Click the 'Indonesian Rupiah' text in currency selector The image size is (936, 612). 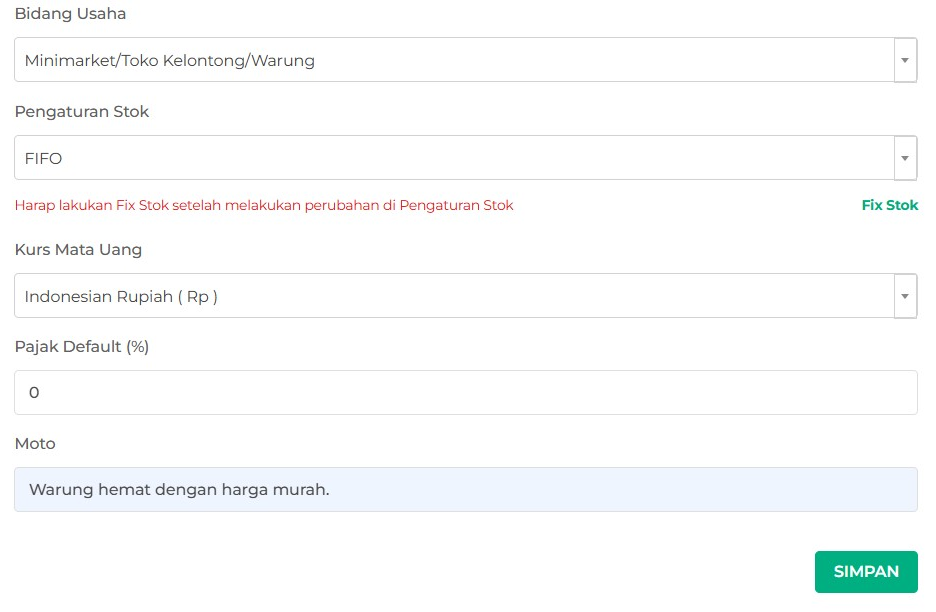[x=97, y=296]
